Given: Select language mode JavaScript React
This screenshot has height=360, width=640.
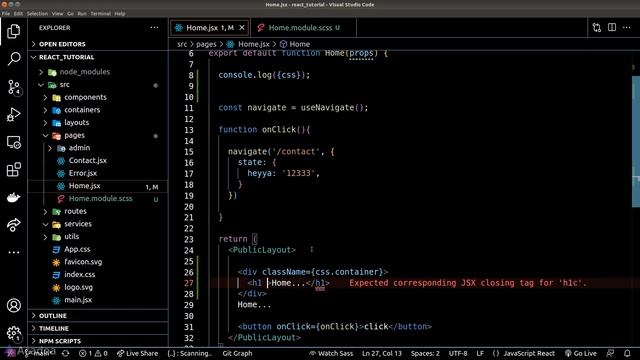Looking at the screenshot, I should coord(529,353).
